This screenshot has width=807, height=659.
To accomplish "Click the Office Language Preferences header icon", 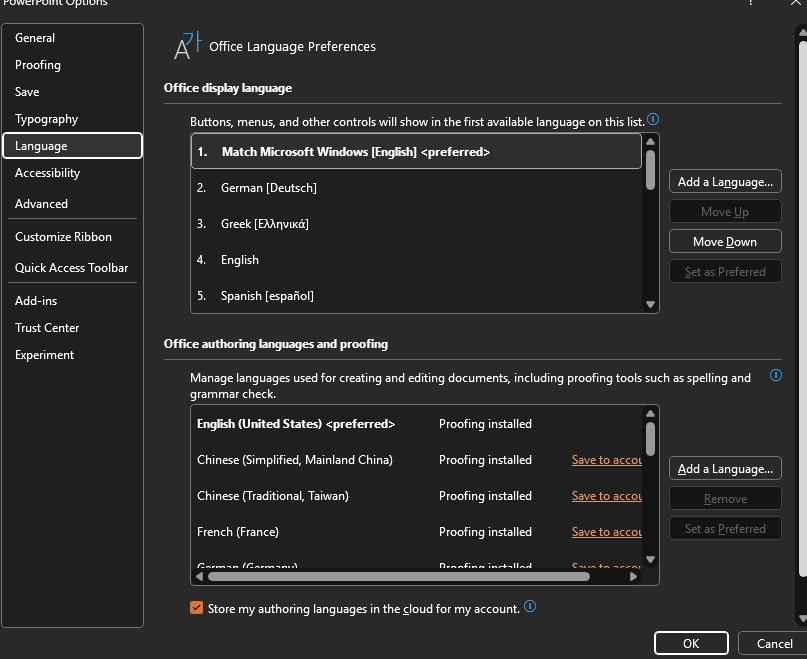I will [x=185, y=43].
